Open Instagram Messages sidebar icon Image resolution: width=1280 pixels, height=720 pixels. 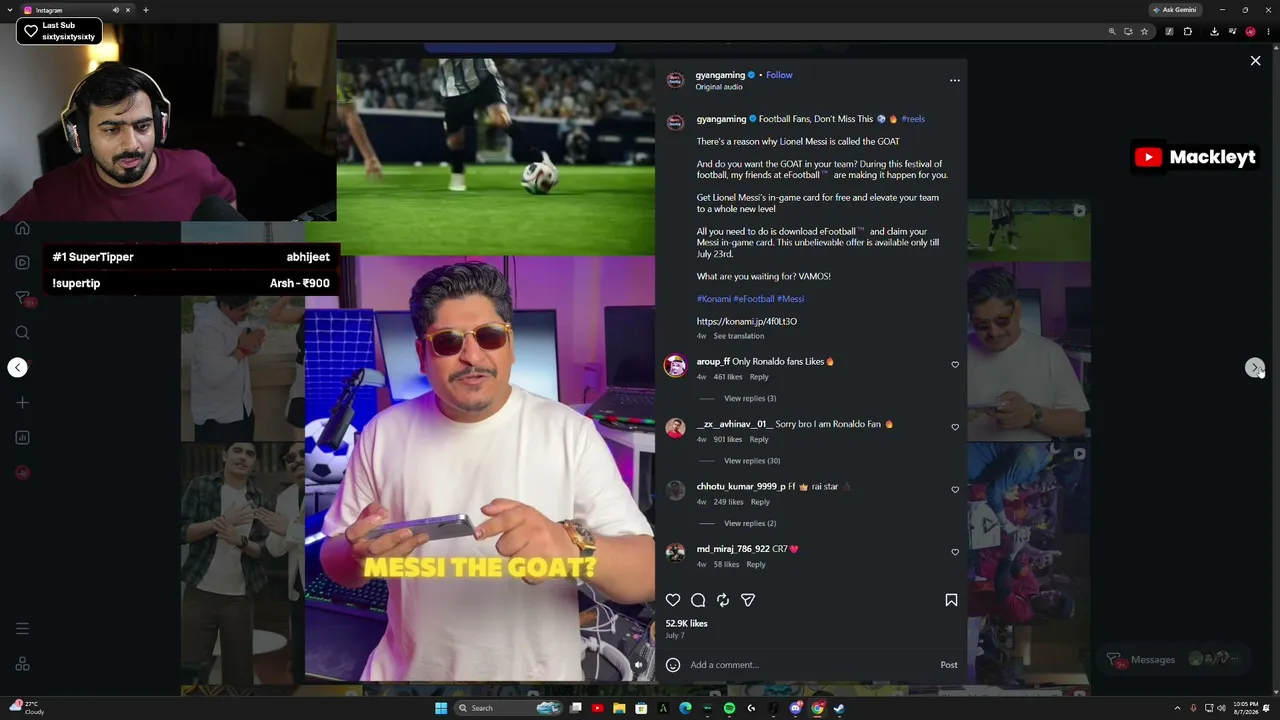pos(22,297)
